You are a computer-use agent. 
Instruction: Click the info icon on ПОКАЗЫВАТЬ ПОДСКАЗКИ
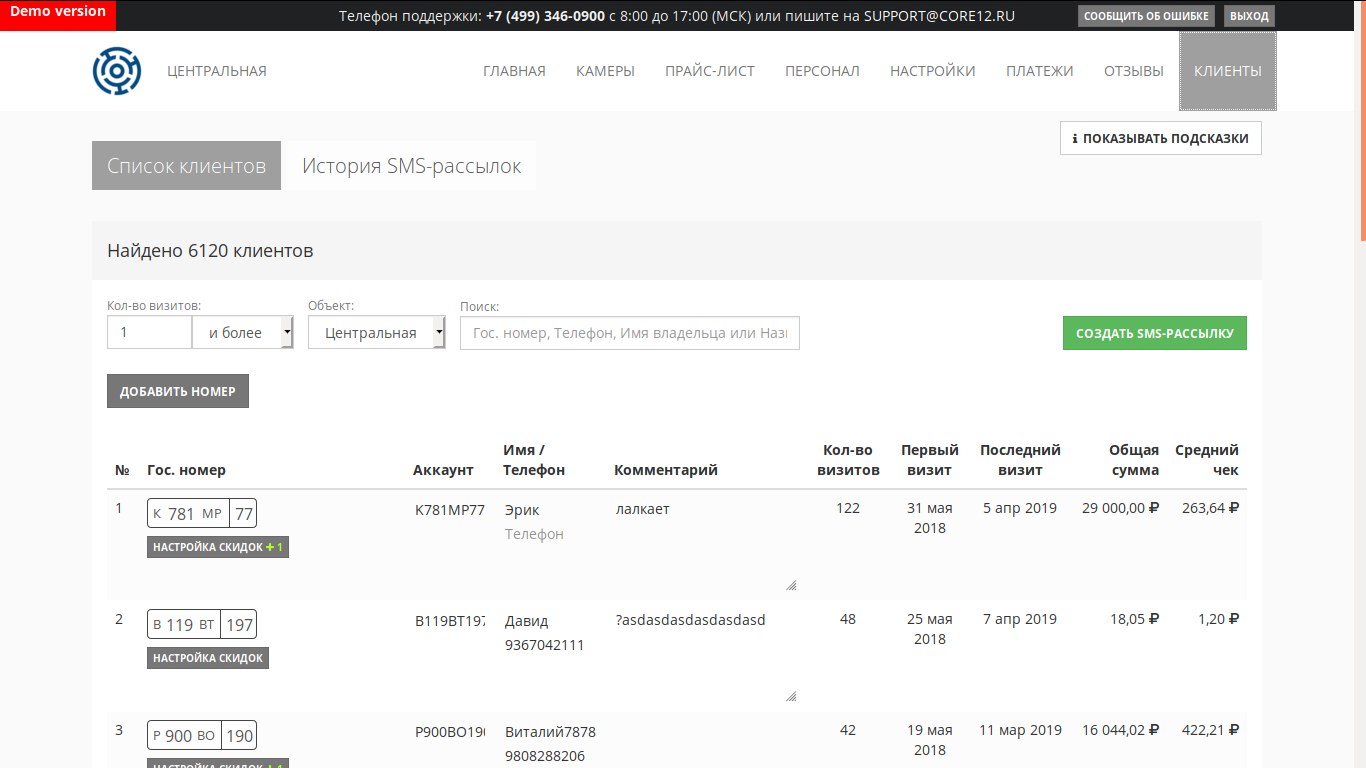(x=1075, y=139)
